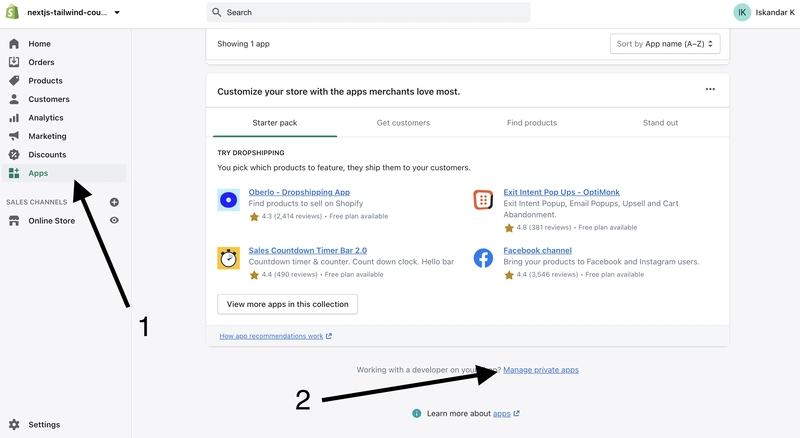This screenshot has width=800, height=438.
Task: Open the store name switcher dropdown
Action: [x=73, y=12]
